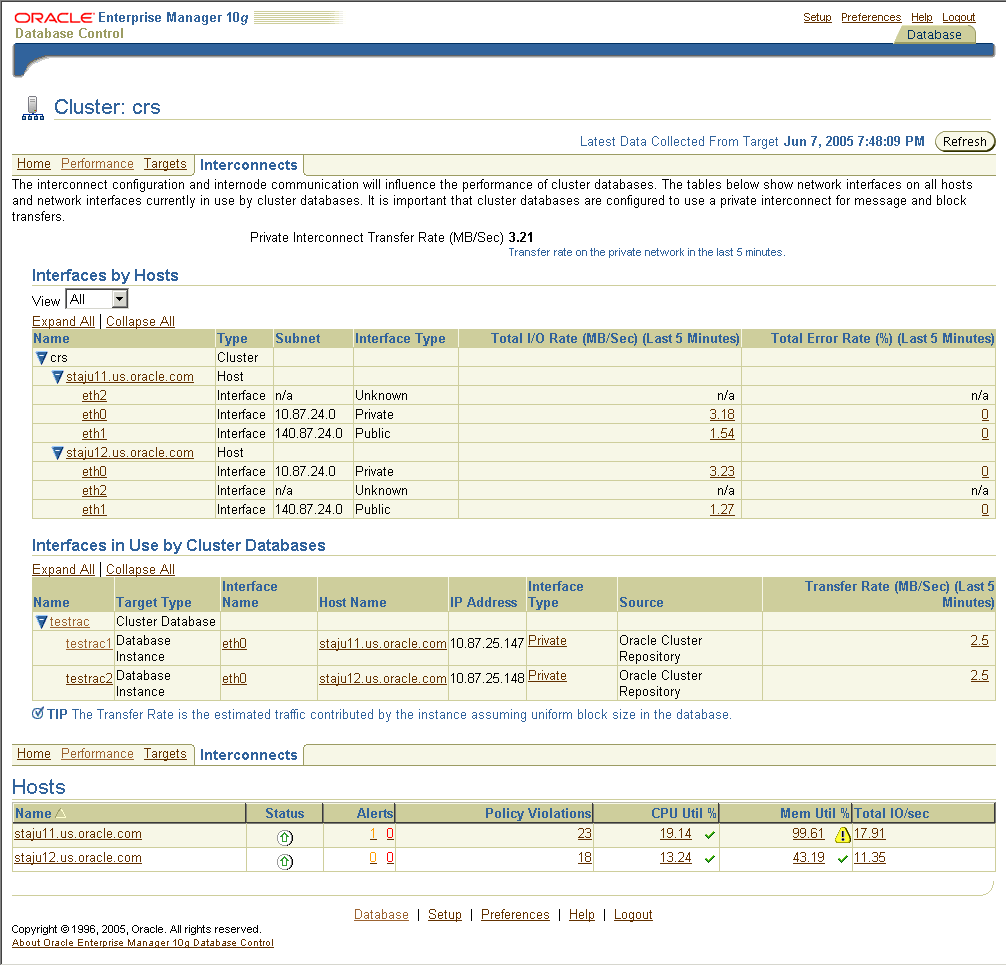Image resolution: width=1006 pixels, height=966 pixels.
Task: Collapse the staju11.us.oracle.com tree node
Action: coord(58,377)
